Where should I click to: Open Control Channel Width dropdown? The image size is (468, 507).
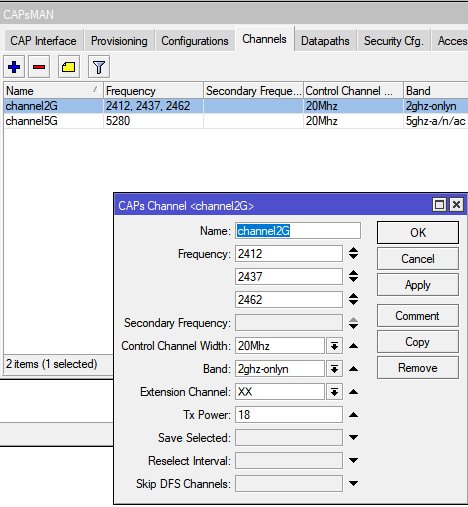pos(334,346)
